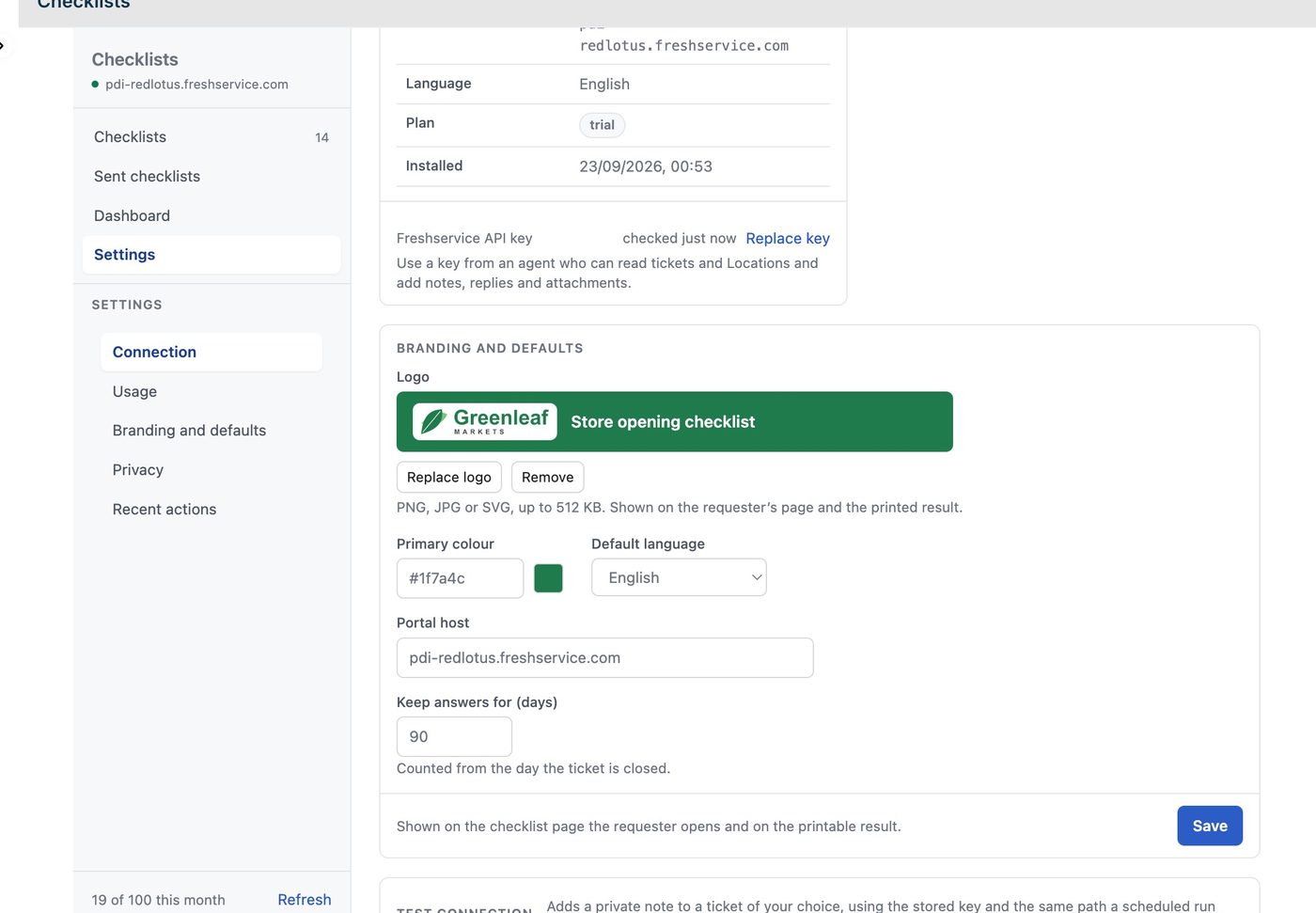Image resolution: width=1316 pixels, height=913 pixels.
Task: Refresh the monthly usage count
Action: tap(305, 900)
